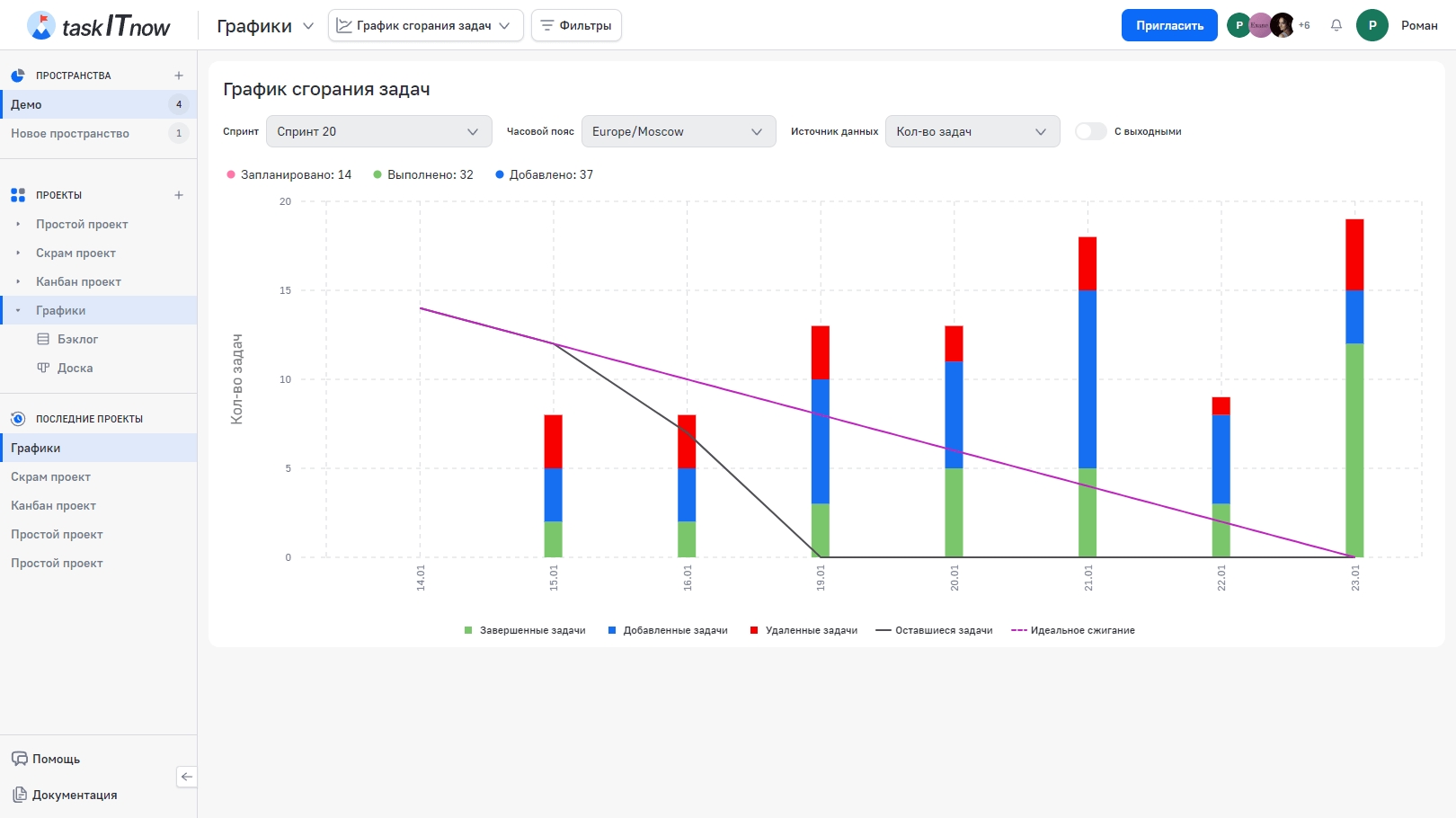This screenshot has height=818, width=1456.
Task: Select the 'Новое пространство' space
Action: point(70,133)
